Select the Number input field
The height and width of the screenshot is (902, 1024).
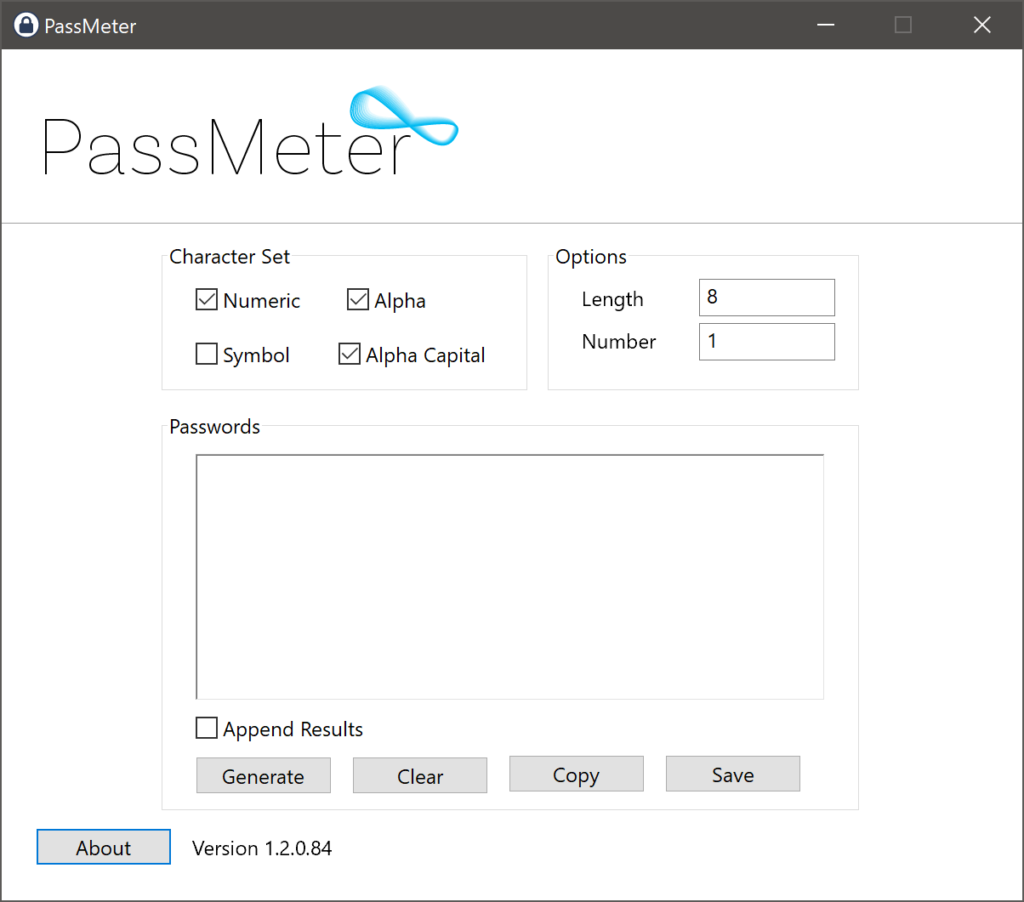766,341
